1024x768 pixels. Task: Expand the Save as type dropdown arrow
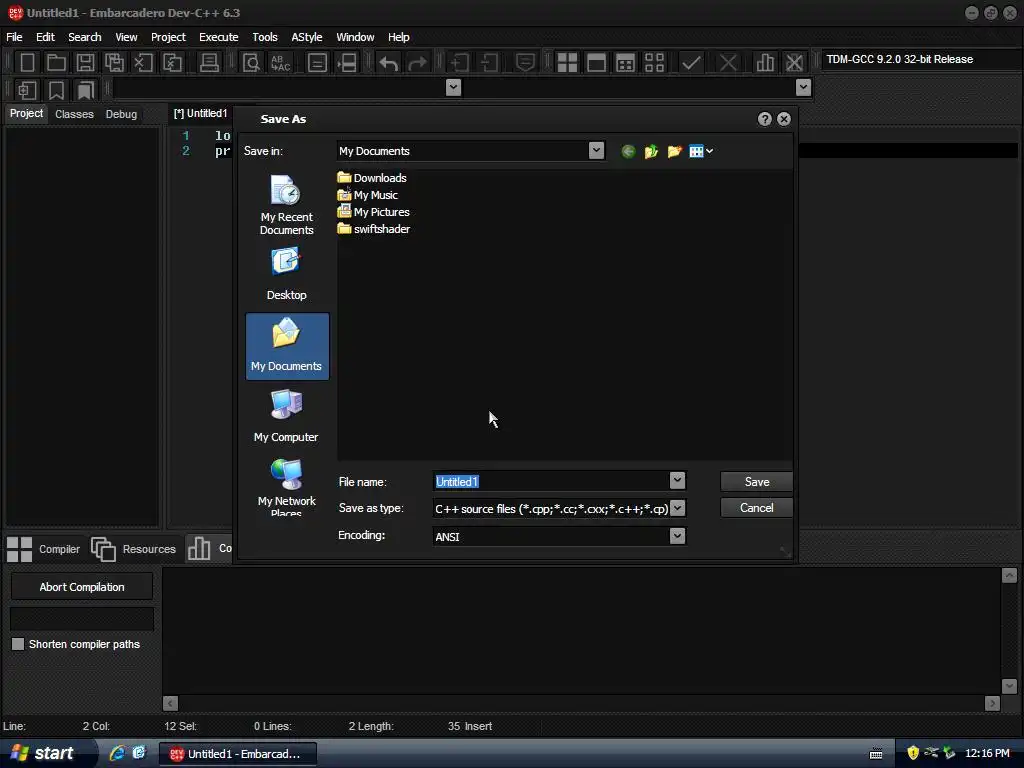point(677,507)
